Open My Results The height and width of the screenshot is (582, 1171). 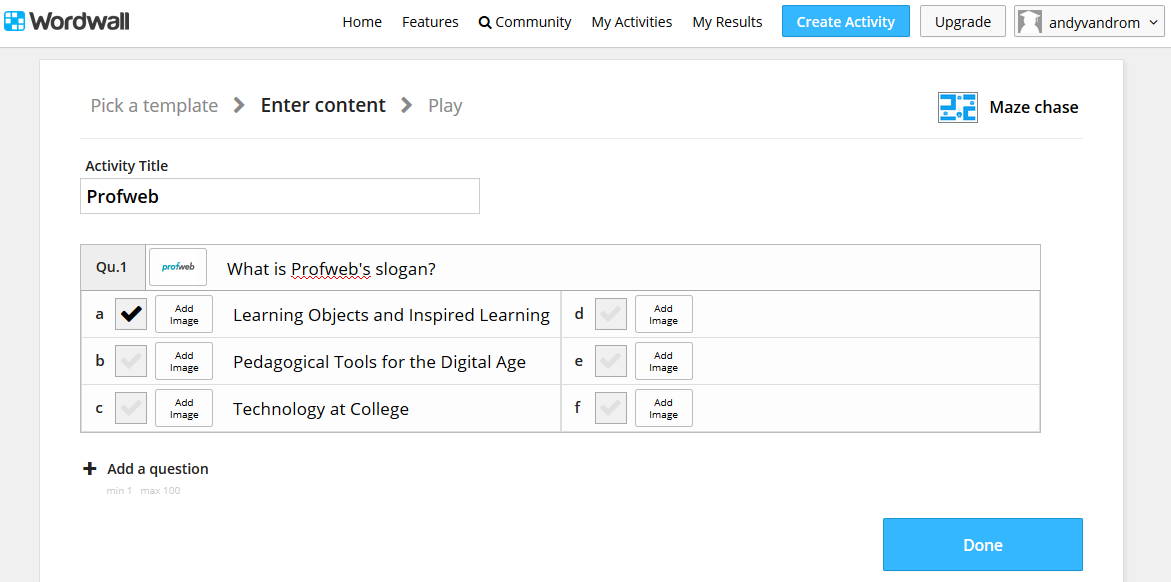[x=727, y=22]
